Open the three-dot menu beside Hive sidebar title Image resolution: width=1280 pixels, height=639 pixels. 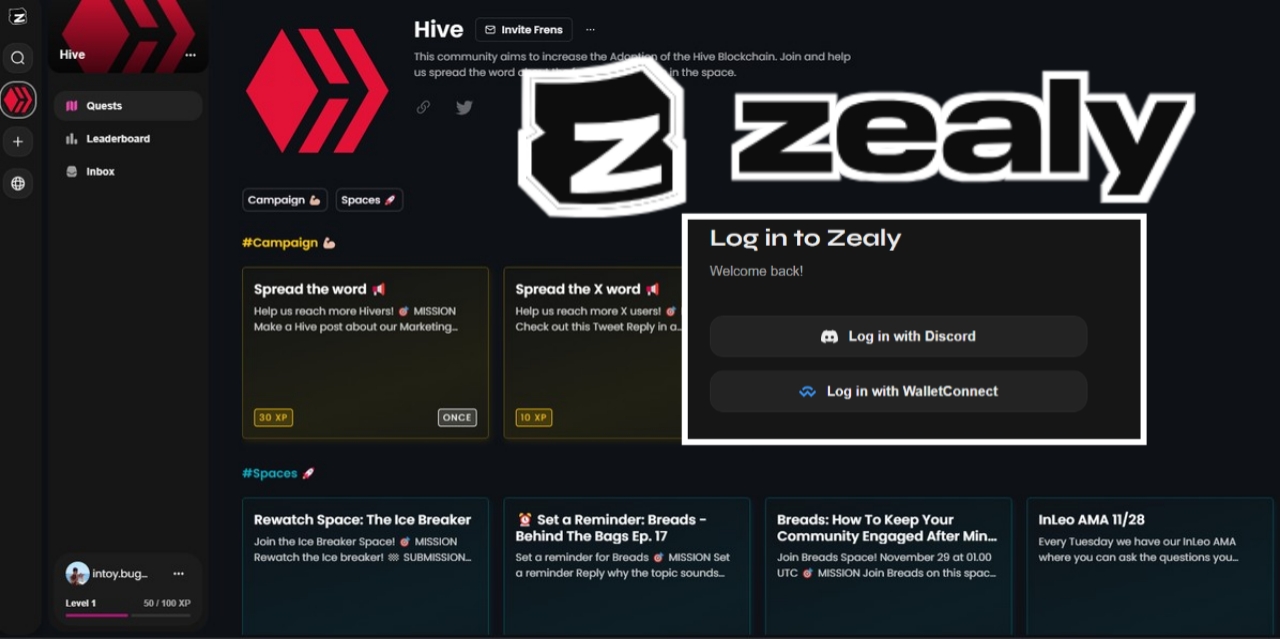(190, 55)
